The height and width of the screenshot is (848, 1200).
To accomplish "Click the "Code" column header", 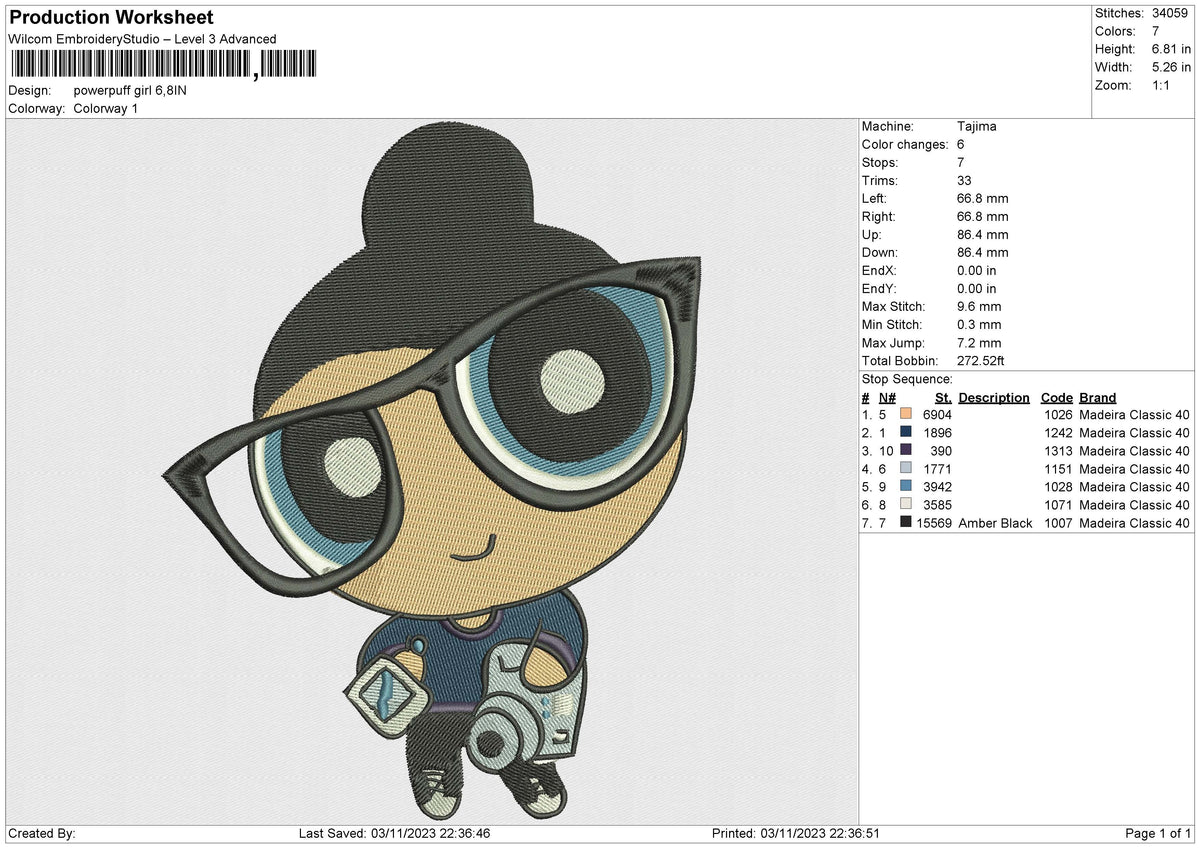I will tap(1057, 398).
